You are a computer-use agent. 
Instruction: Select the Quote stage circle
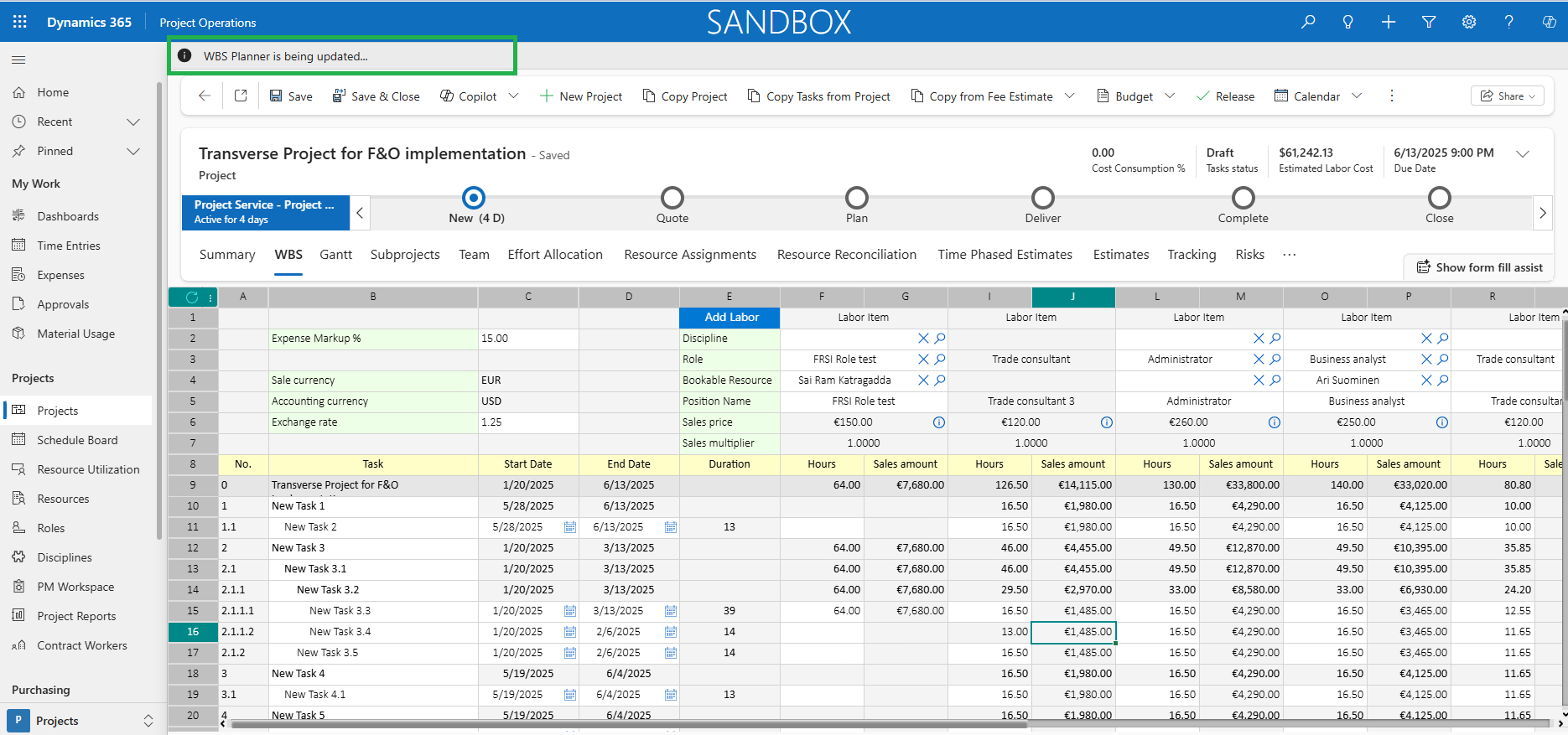point(672,198)
